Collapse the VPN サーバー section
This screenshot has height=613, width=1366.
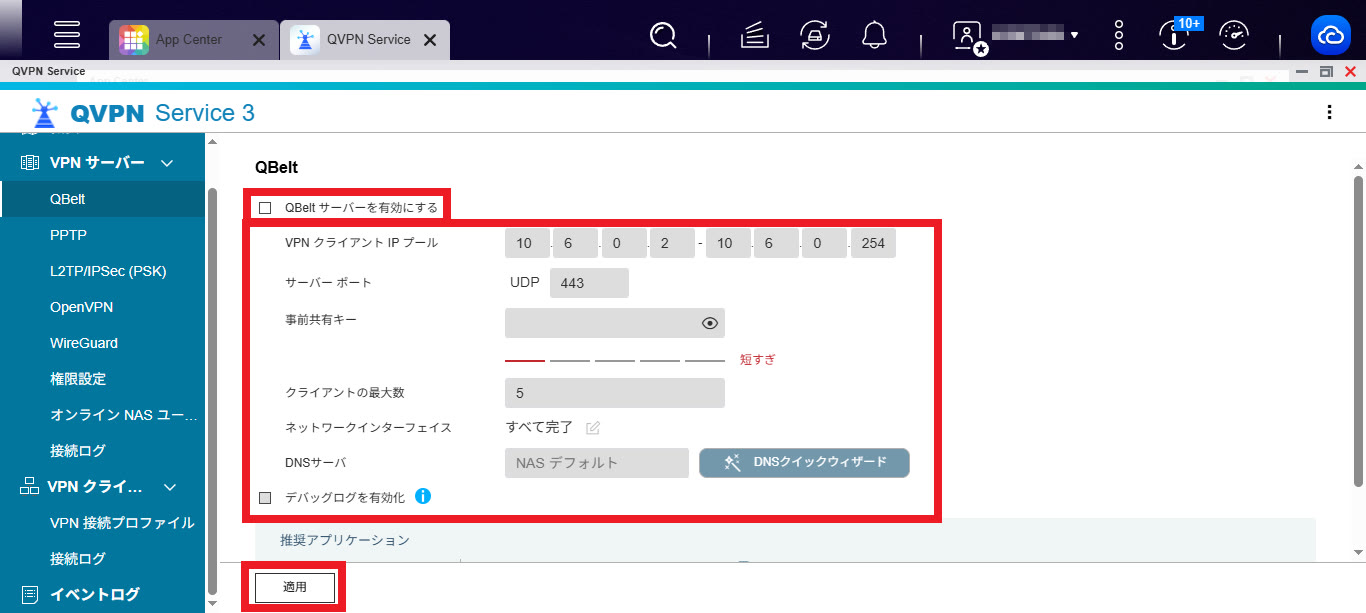tap(168, 163)
